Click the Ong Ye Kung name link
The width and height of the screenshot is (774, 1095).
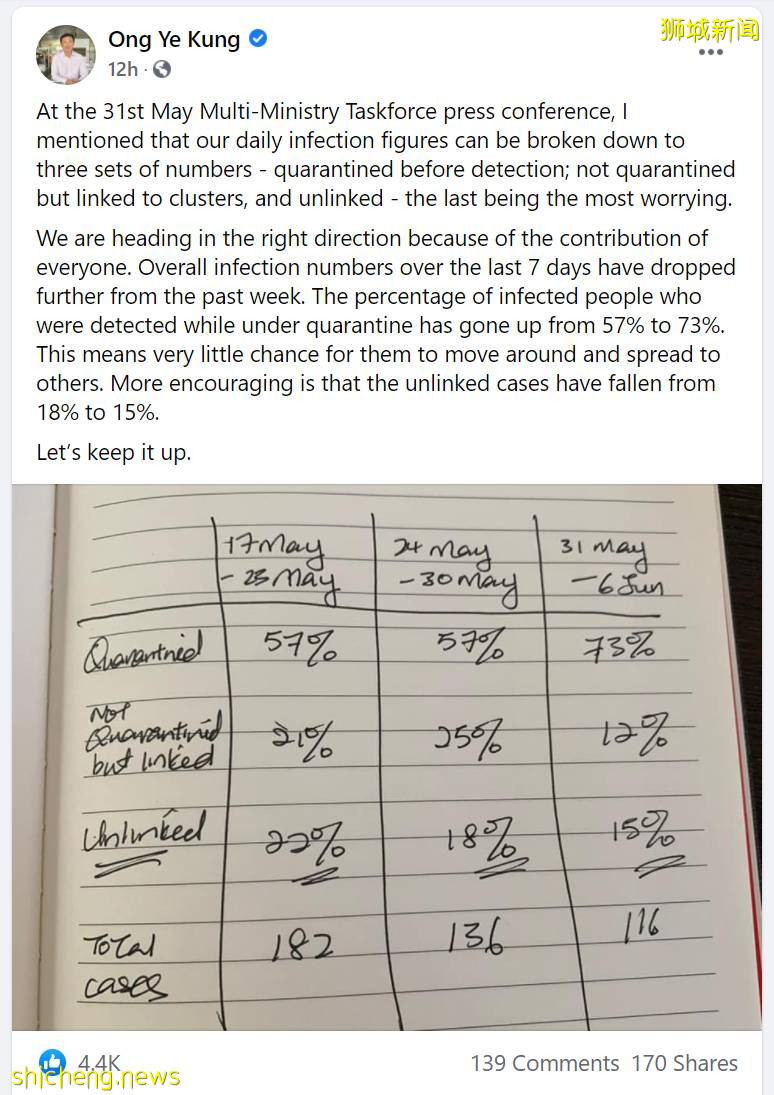(174, 40)
